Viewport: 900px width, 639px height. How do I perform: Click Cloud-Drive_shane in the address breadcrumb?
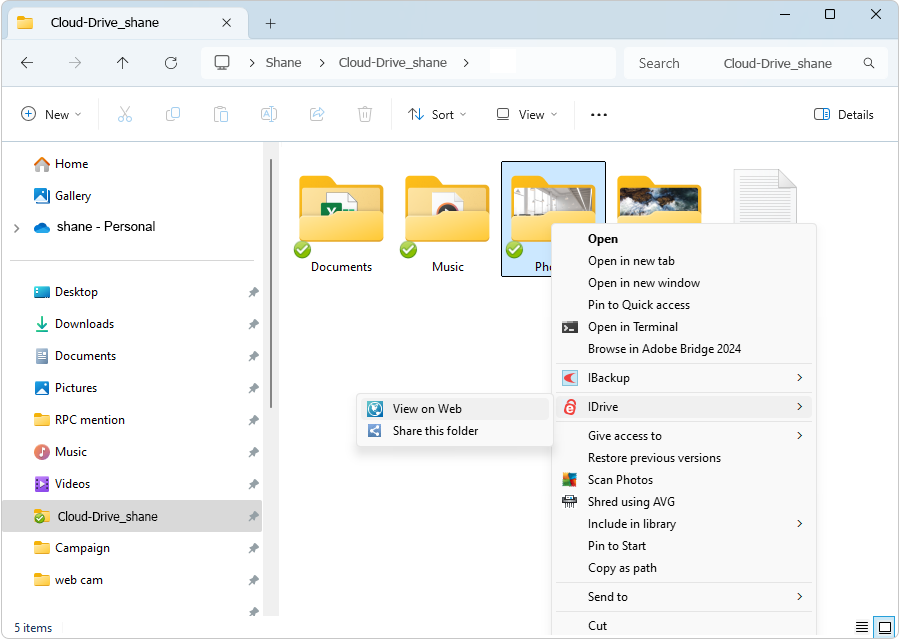click(393, 63)
